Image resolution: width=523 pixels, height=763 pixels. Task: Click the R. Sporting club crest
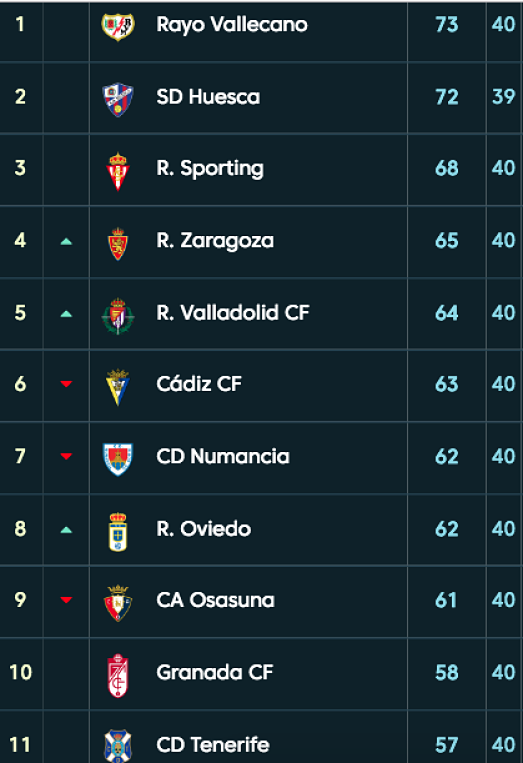(x=118, y=171)
